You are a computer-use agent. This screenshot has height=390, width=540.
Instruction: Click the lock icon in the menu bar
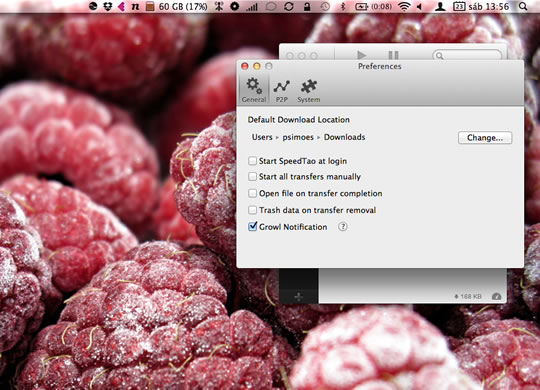point(307,6)
